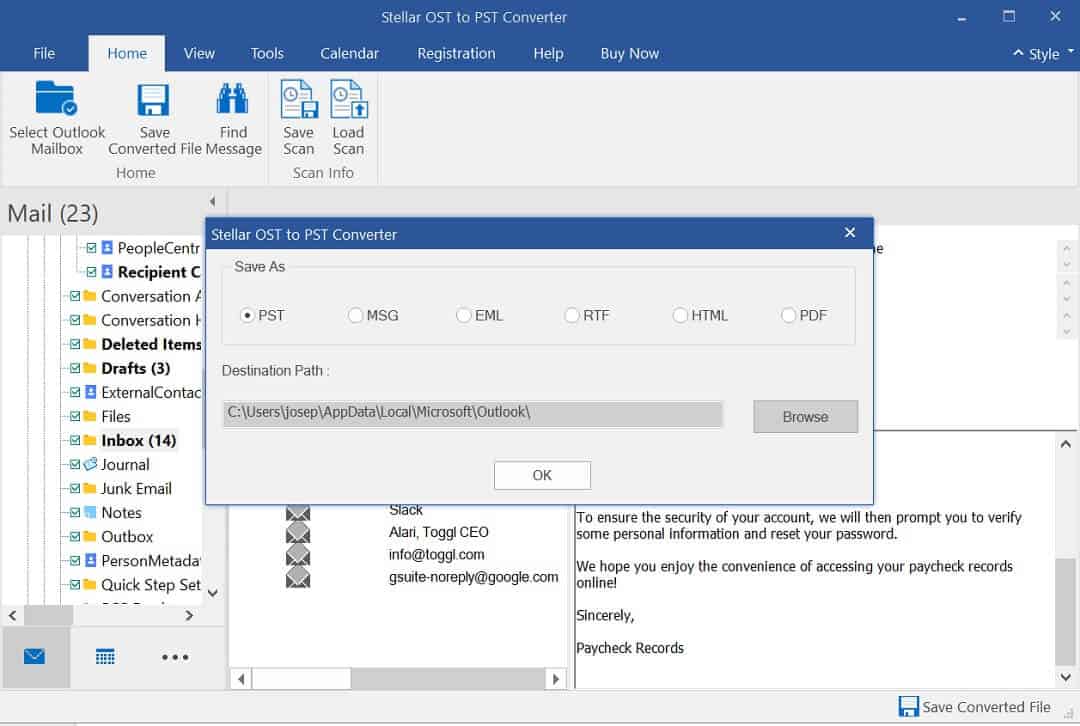Click envelope icon for info@toggl.com
Viewport: 1080px width, 726px height.
tap(298, 555)
